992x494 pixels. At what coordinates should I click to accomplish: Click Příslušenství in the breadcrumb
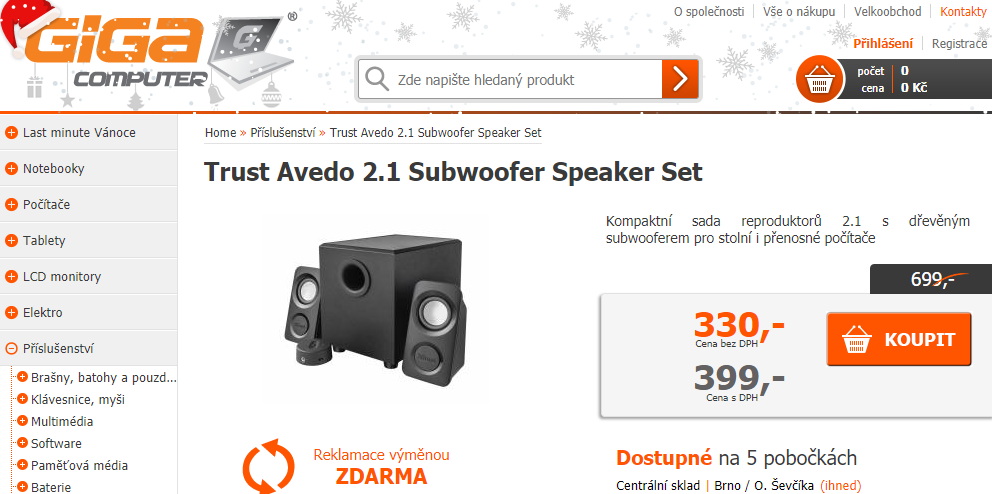point(283,133)
